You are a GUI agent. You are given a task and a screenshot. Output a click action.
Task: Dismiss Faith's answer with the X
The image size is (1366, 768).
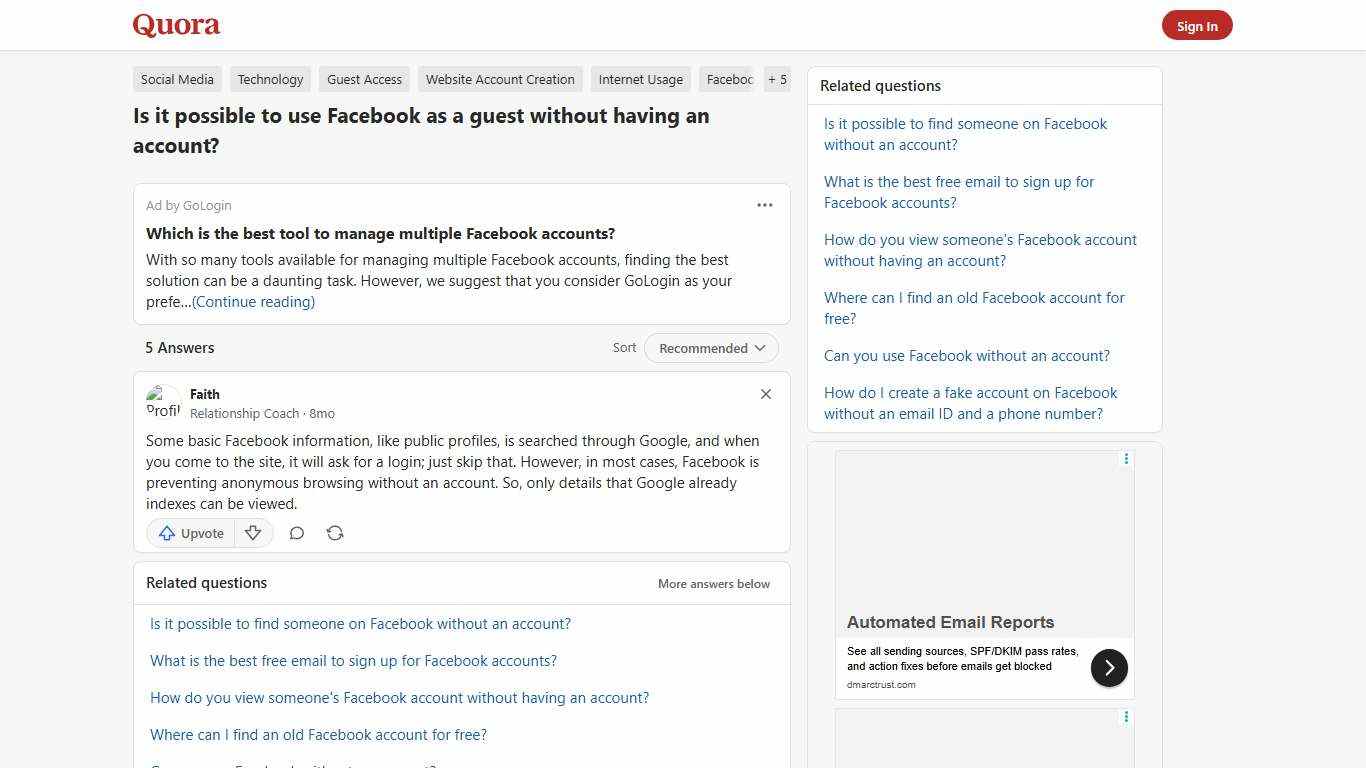(766, 394)
